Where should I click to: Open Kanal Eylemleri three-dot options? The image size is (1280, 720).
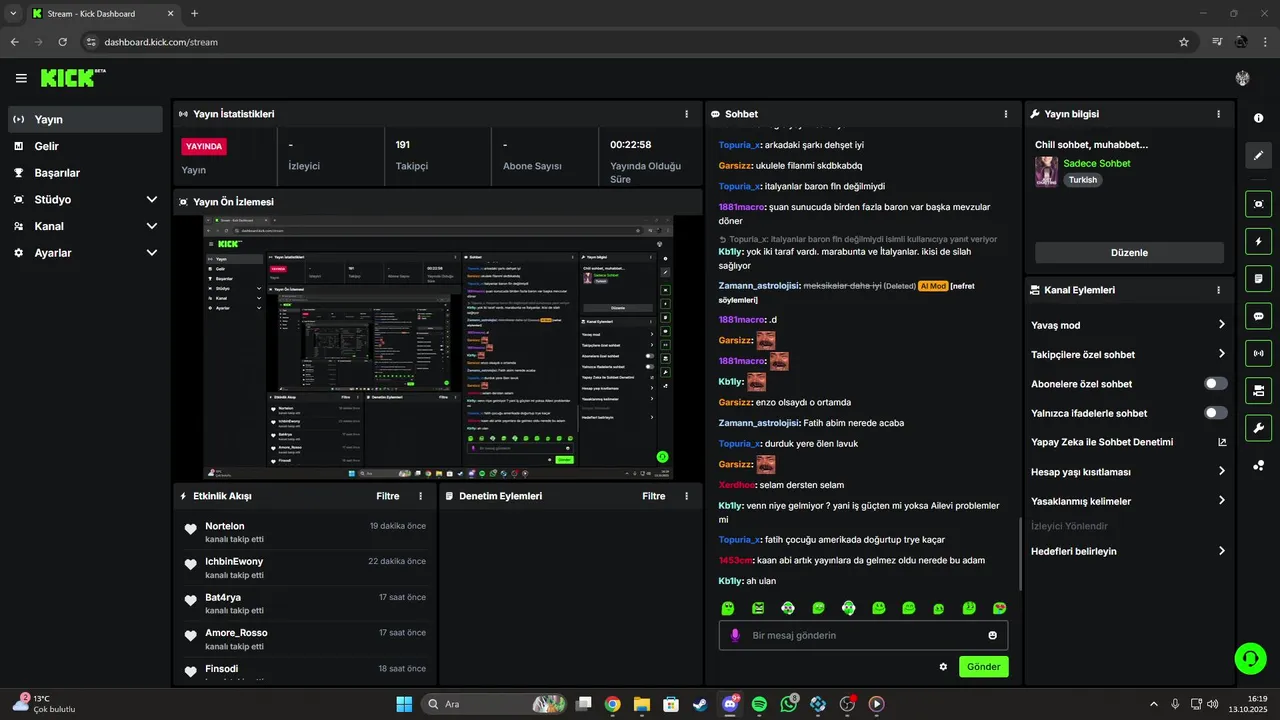point(1218,290)
